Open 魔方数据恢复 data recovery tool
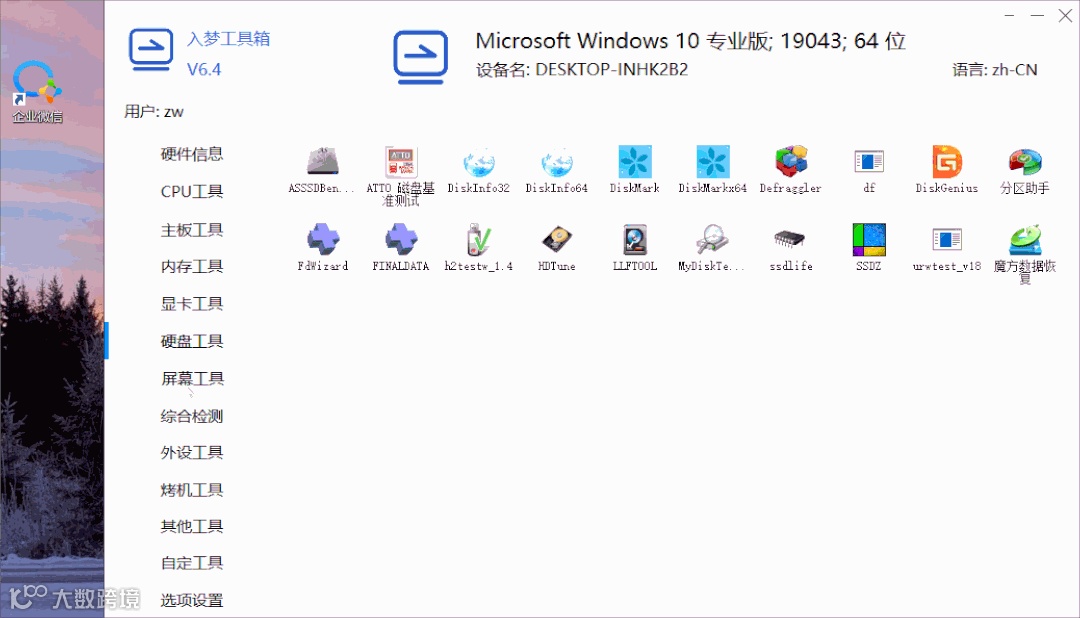Screen dimensions: 1080x618 tap(1025, 254)
